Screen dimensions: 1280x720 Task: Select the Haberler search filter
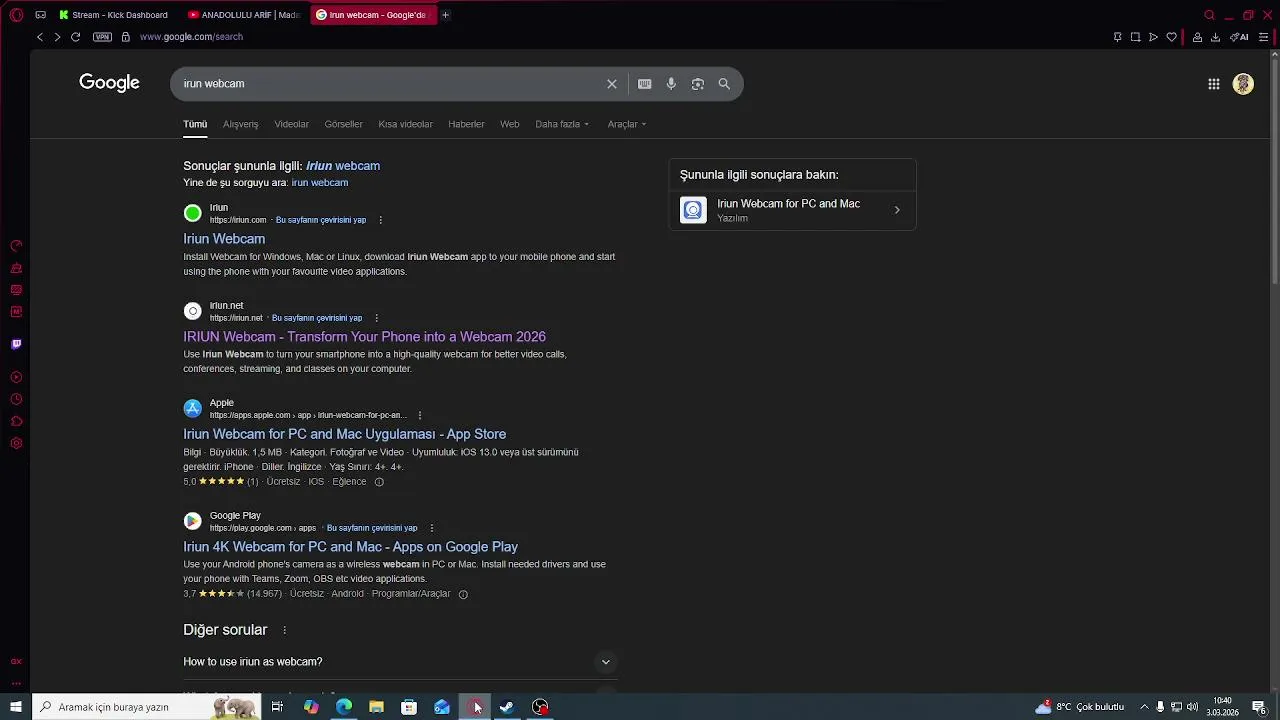(466, 124)
